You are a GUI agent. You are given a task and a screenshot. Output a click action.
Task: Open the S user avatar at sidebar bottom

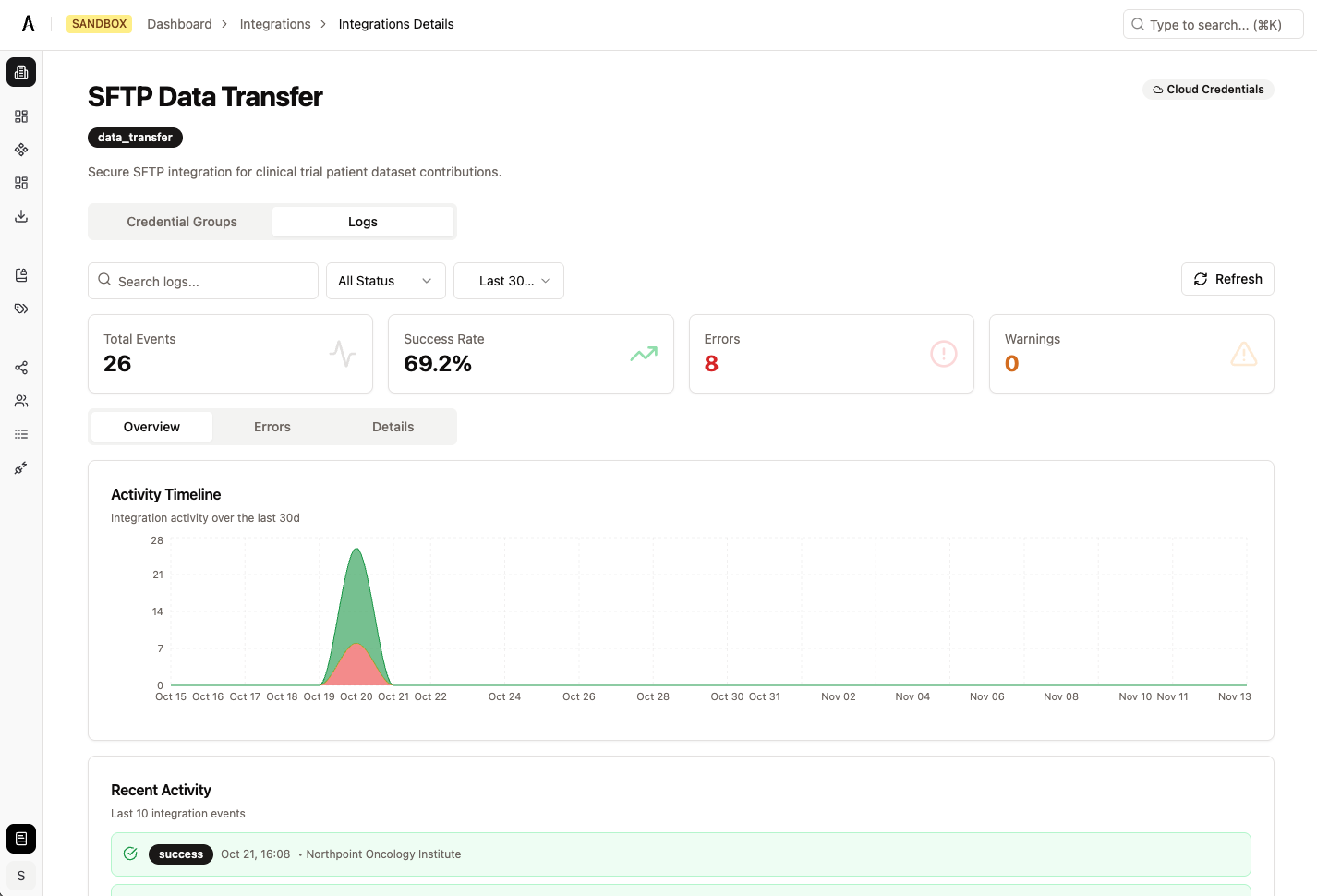coord(20,875)
